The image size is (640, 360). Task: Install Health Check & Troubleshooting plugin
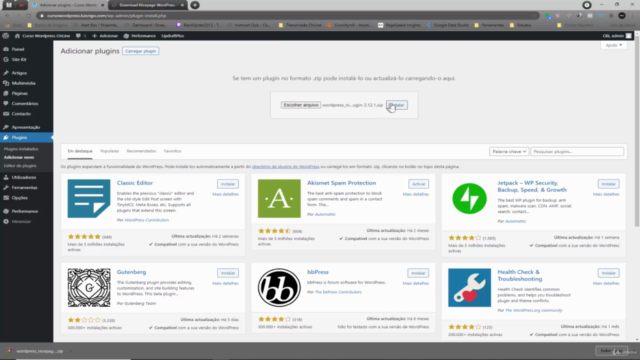tap(609, 273)
